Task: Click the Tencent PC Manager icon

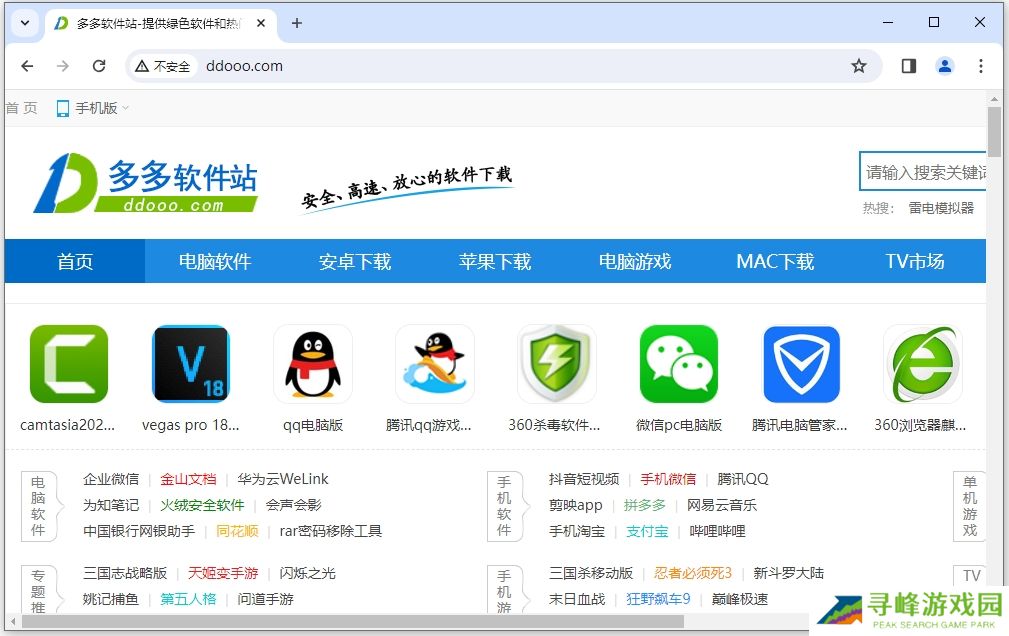Action: [x=801, y=364]
